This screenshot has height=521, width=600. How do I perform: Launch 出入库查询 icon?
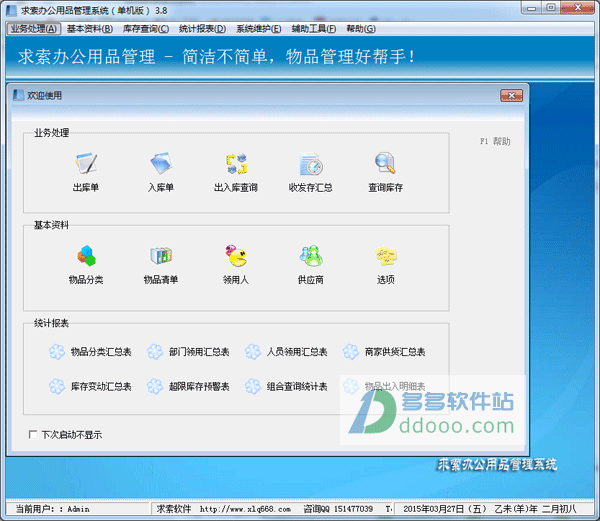236,163
